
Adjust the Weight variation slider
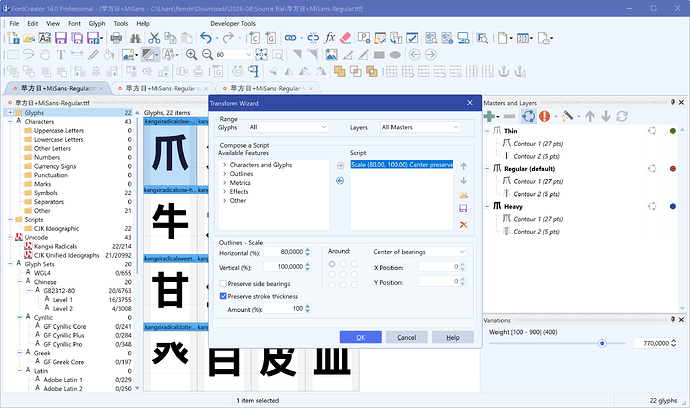[602, 343]
